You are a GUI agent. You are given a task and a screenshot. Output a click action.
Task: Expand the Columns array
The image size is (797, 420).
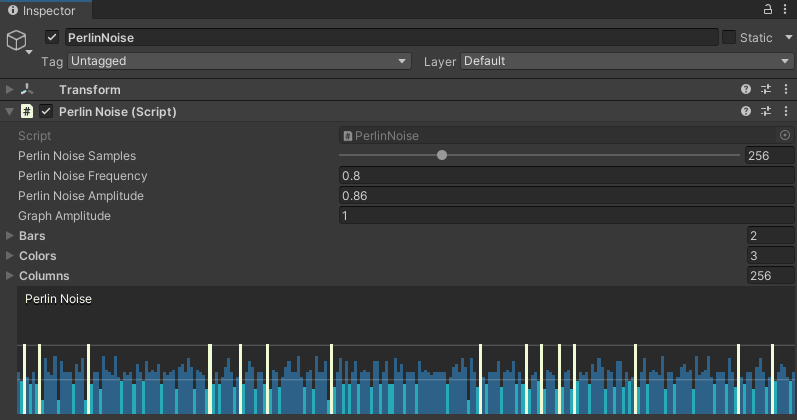(x=9, y=275)
